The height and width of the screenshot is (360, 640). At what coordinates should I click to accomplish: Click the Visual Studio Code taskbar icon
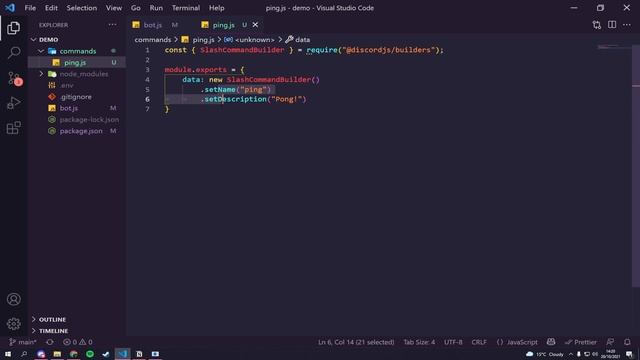pos(122,354)
